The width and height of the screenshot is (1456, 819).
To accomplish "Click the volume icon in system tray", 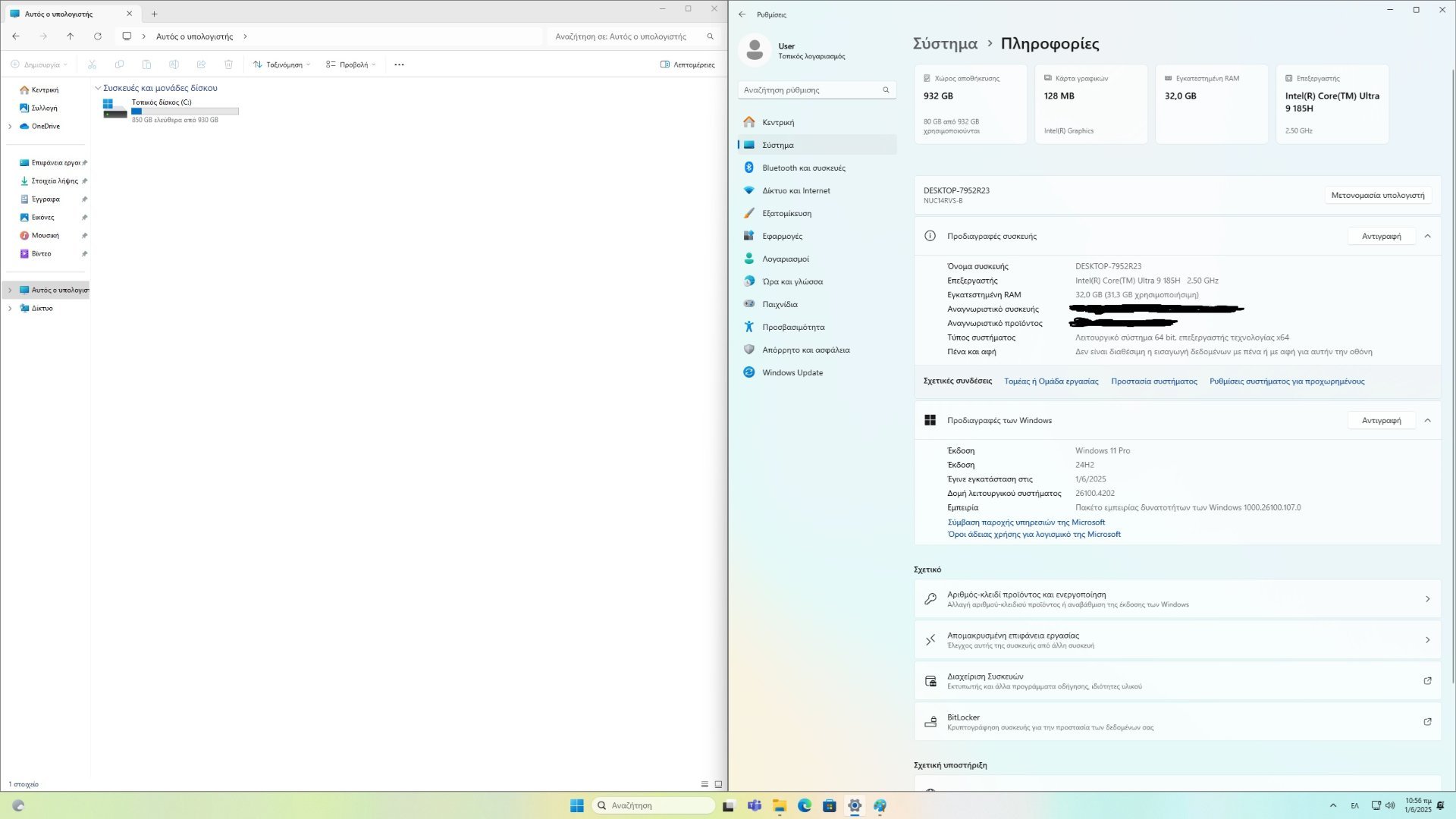I will [1390, 805].
